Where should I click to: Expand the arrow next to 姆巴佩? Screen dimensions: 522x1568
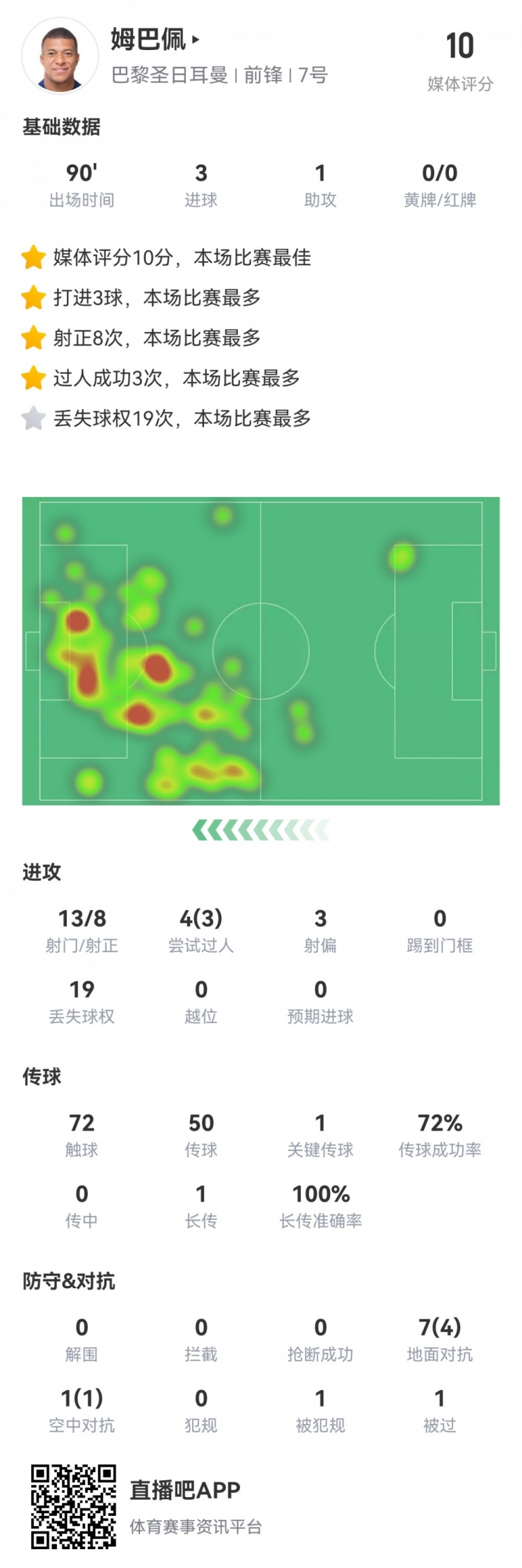pos(196,40)
